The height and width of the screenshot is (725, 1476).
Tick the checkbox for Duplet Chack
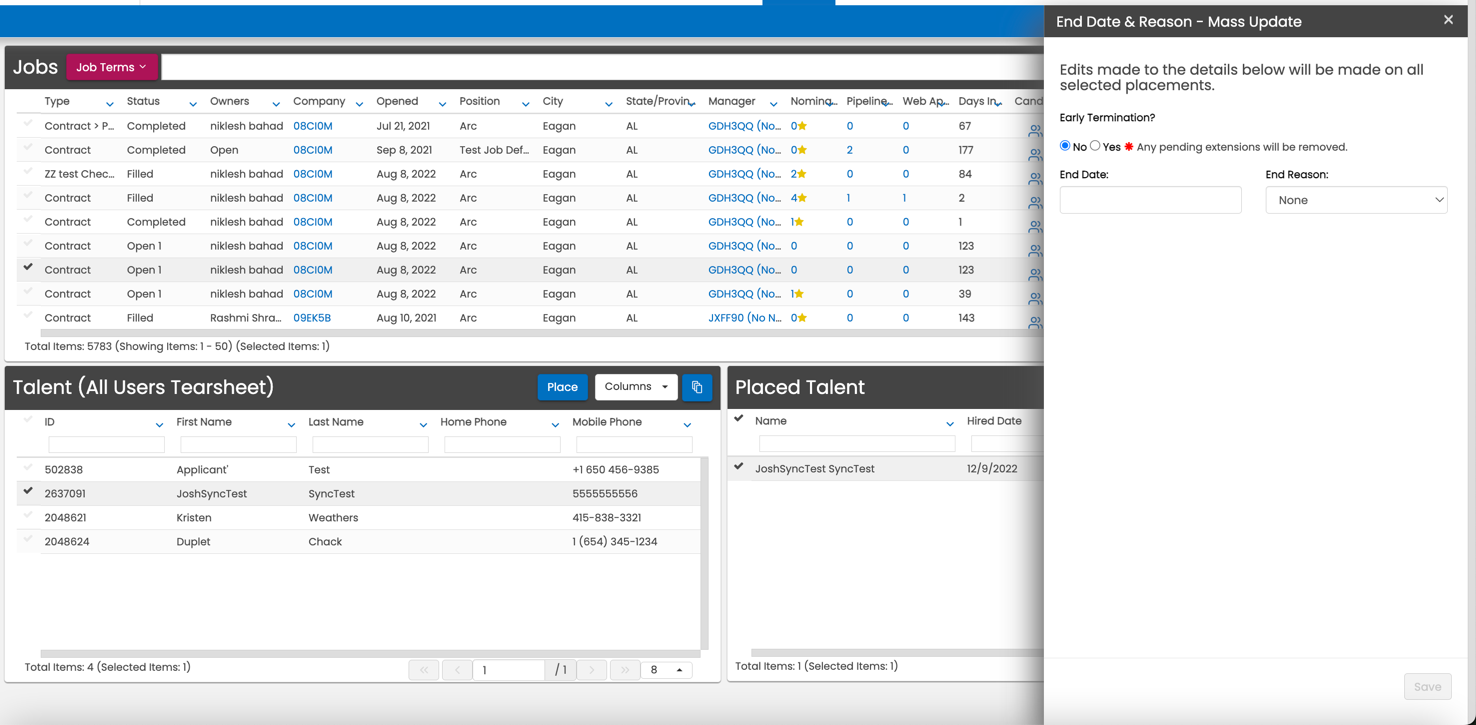click(x=28, y=540)
